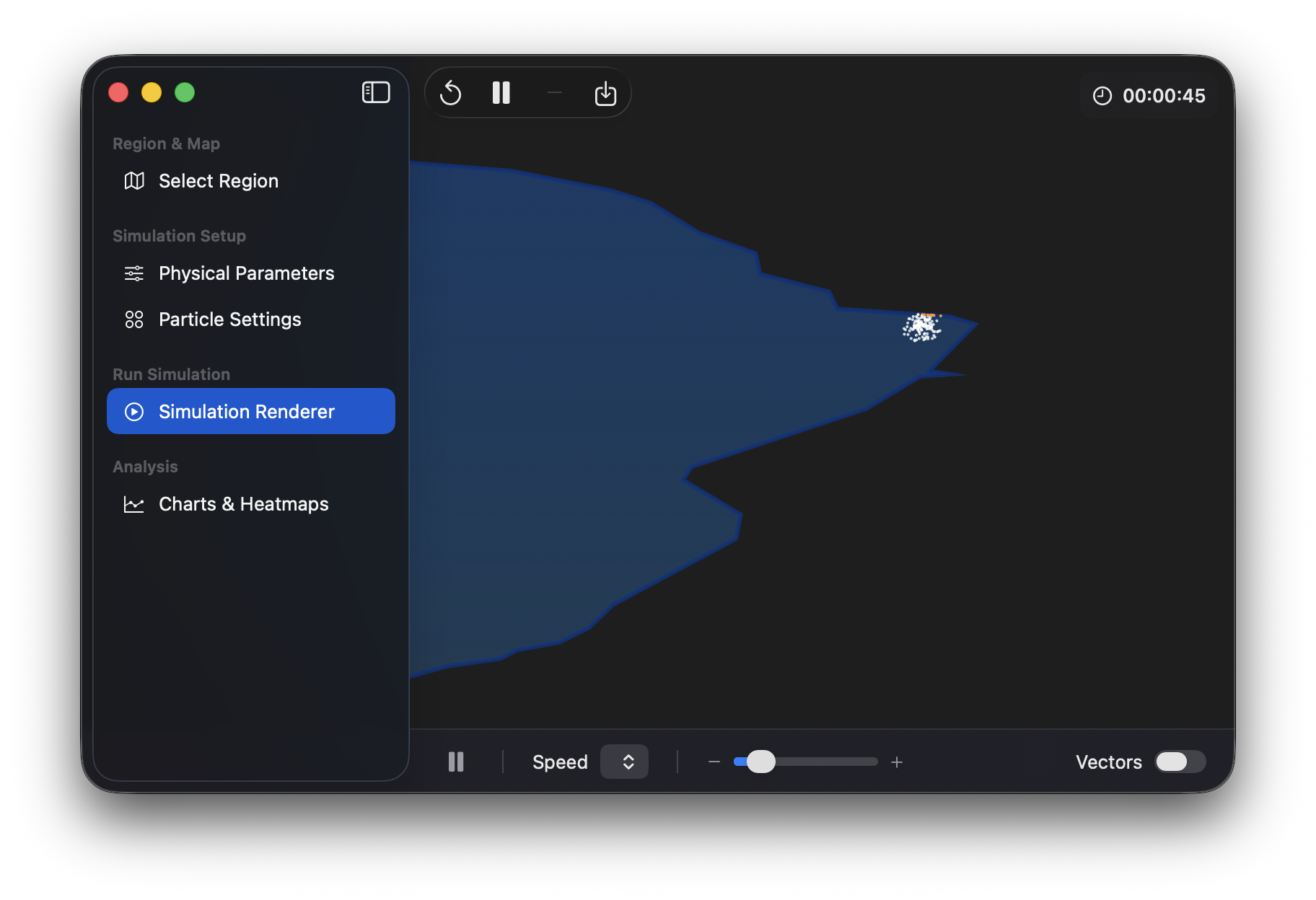
Task: Click the slider track near its right end
Action: pos(866,762)
